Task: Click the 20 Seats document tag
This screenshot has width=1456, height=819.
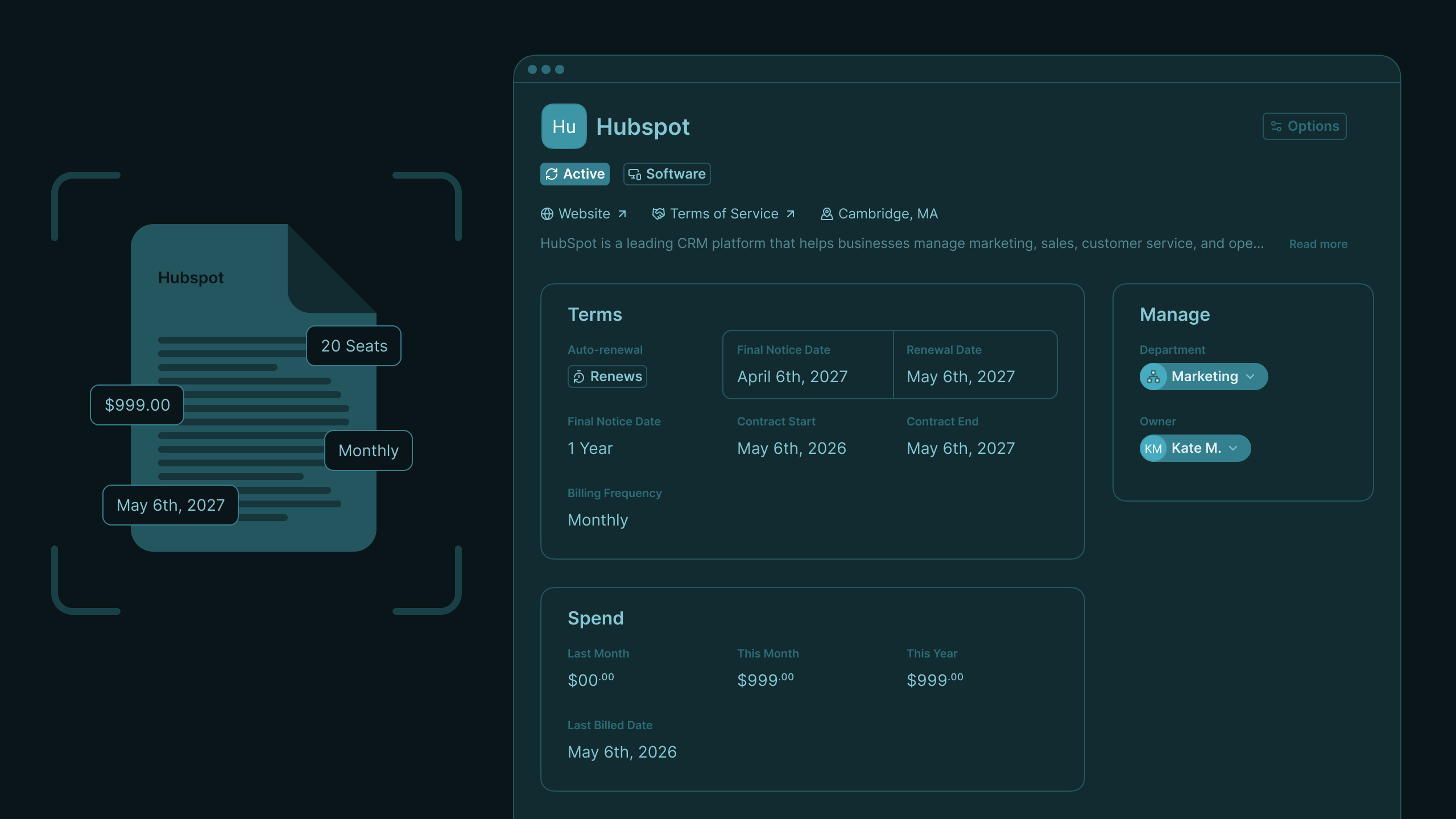Action: click(354, 346)
